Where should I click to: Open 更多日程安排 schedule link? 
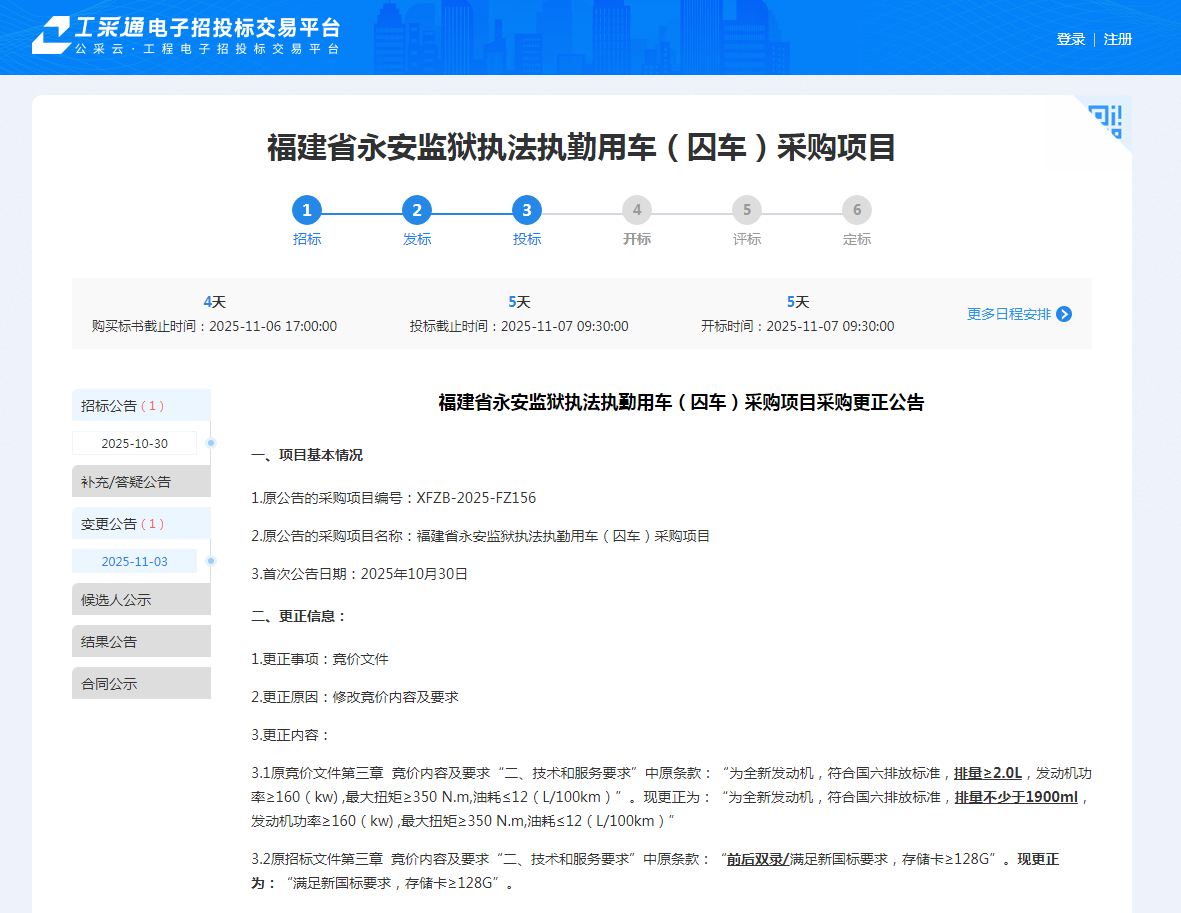1008,314
